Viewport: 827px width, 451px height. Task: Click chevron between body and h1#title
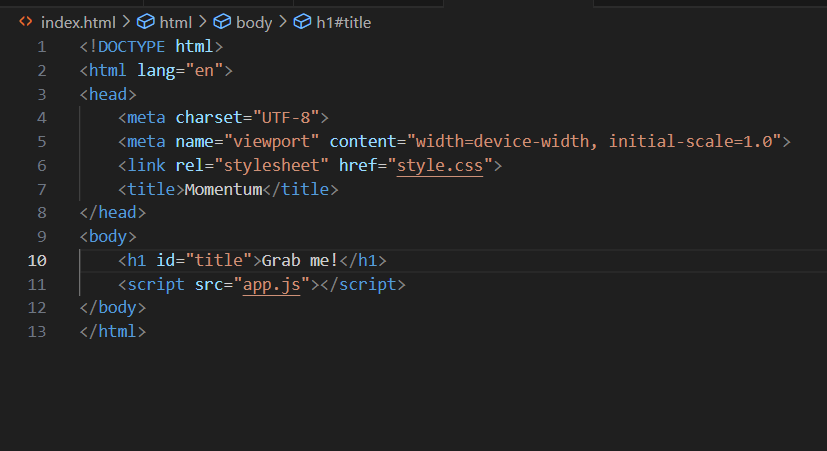[x=283, y=22]
